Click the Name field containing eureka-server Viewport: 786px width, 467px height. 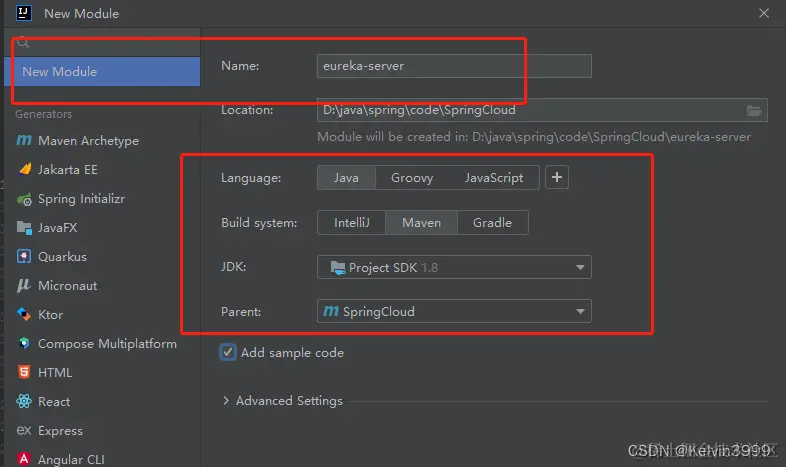pyautogui.click(x=454, y=66)
